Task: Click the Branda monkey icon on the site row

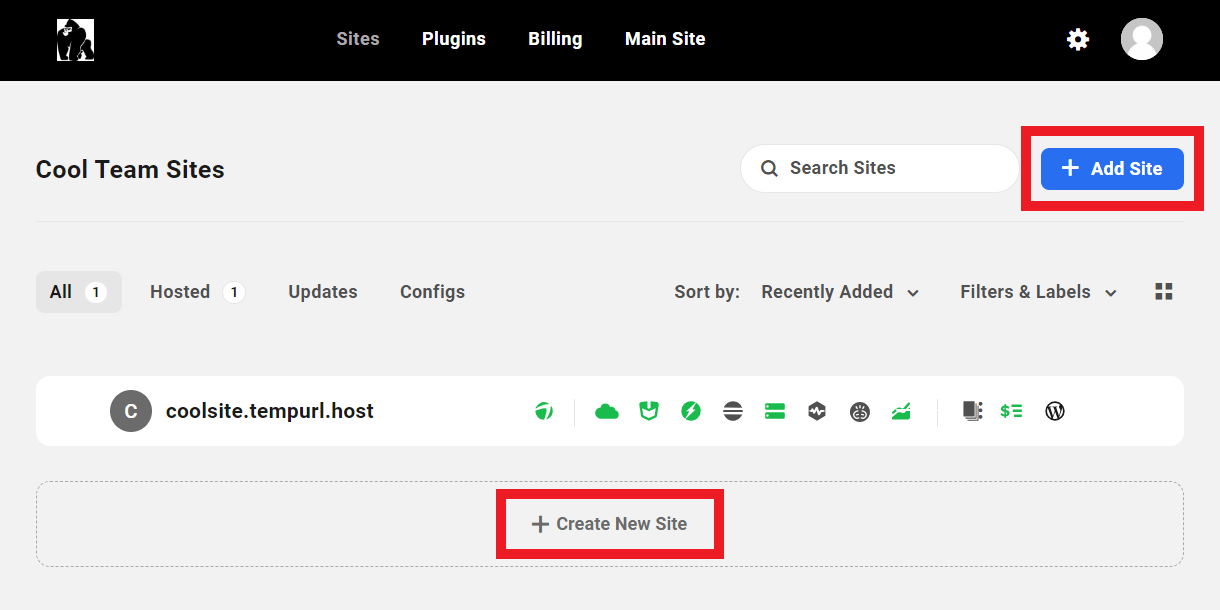Action: point(859,411)
